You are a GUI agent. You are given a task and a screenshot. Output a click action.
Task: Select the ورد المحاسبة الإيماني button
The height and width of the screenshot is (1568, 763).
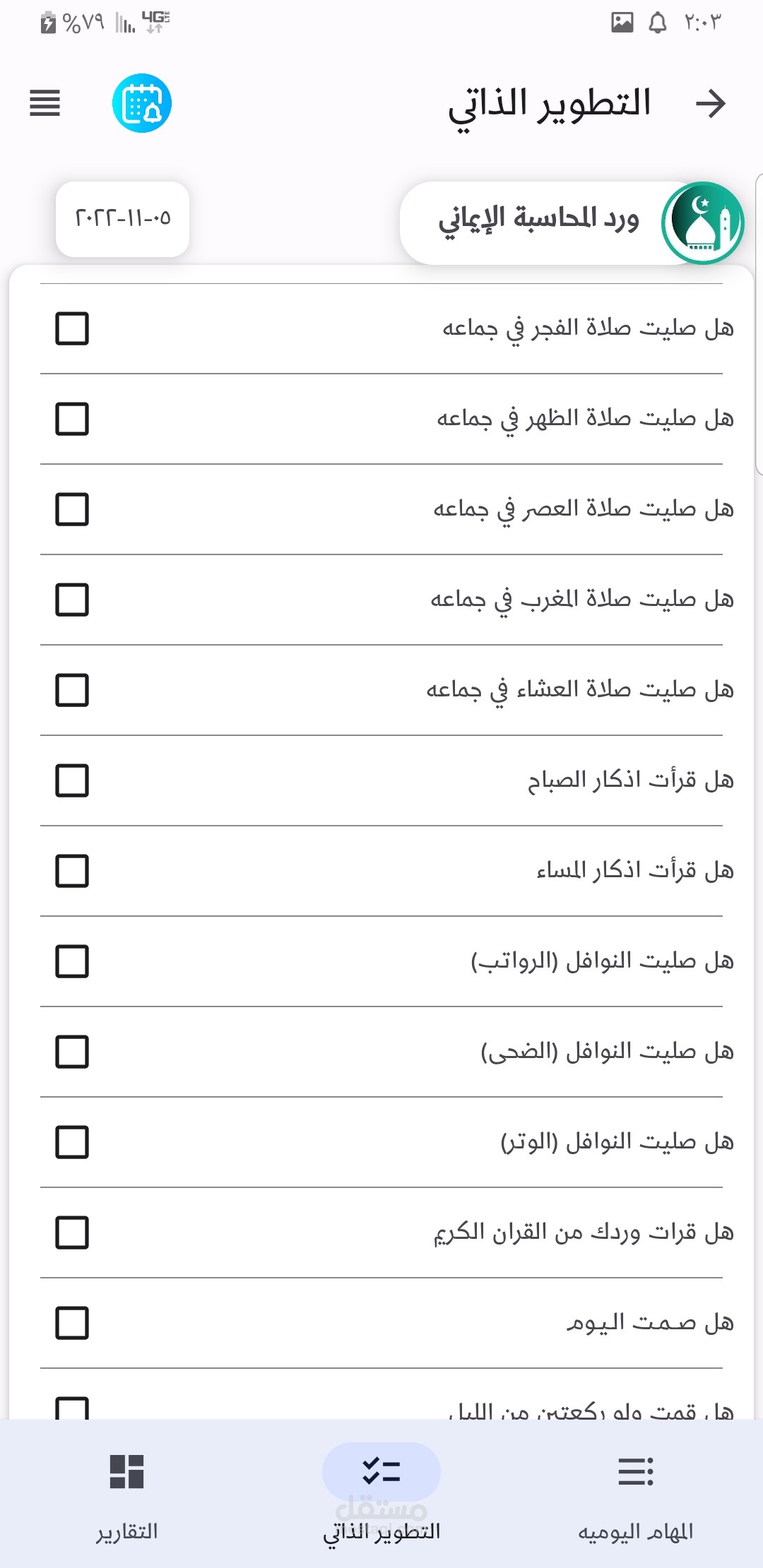537,220
